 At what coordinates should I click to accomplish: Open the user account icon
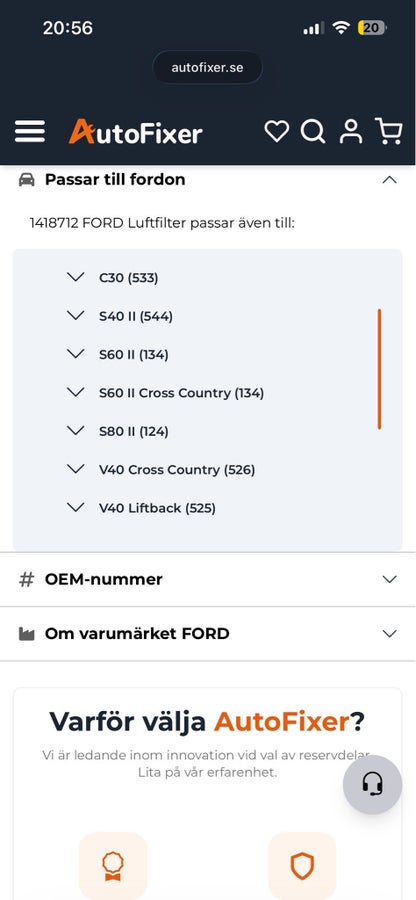(x=351, y=131)
